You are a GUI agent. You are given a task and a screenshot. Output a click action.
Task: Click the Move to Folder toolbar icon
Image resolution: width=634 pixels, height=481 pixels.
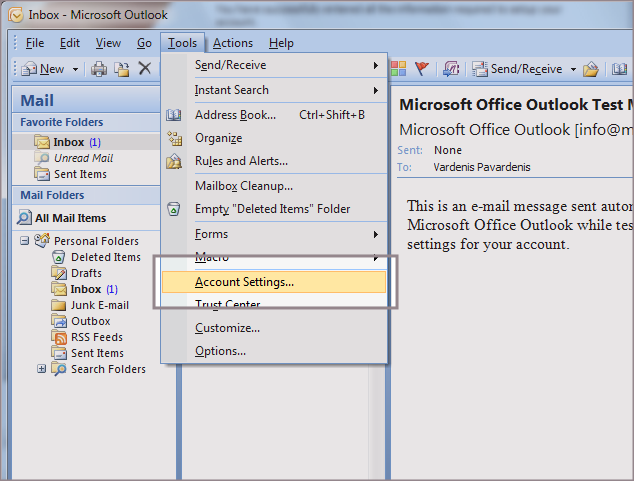click(x=122, y=69)
